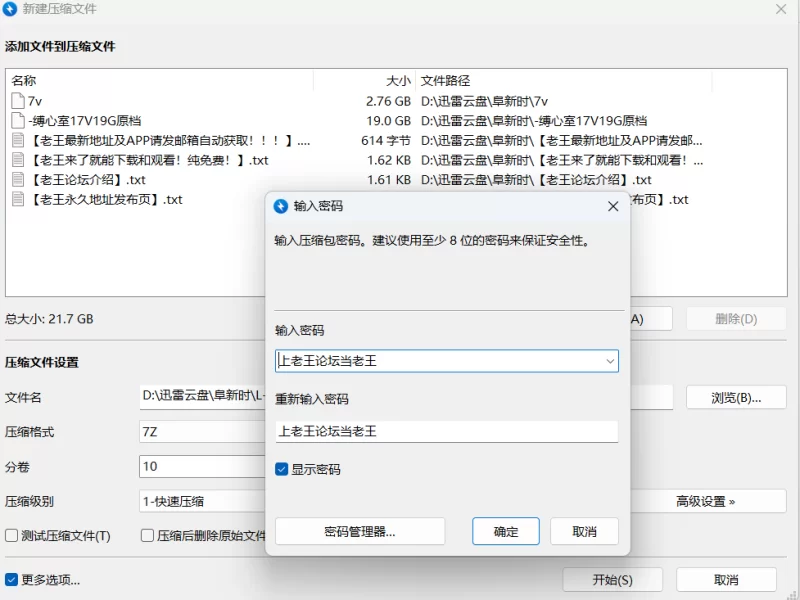Click the 614 字节 size value
Screen dimensions: 800x600
(x=386, y=140)
